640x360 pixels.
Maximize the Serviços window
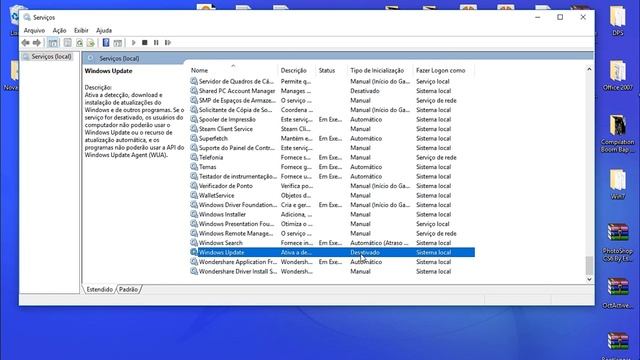tap(560, 17)
